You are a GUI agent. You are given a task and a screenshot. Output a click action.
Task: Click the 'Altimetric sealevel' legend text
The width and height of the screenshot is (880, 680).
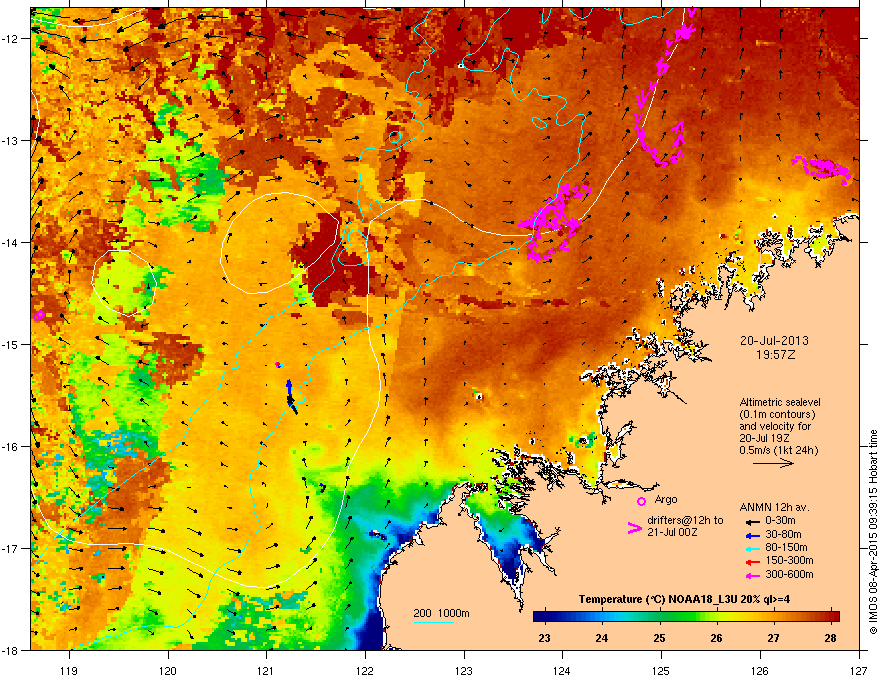(x=780, y=402)
